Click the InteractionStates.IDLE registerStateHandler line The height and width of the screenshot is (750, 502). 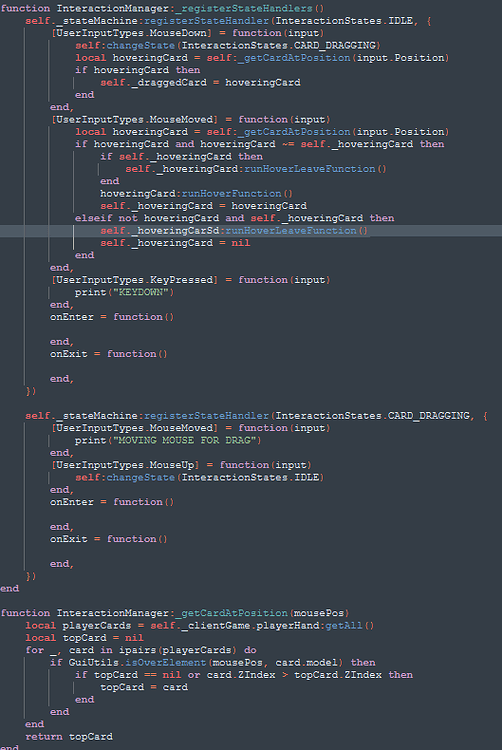point(228,21)
